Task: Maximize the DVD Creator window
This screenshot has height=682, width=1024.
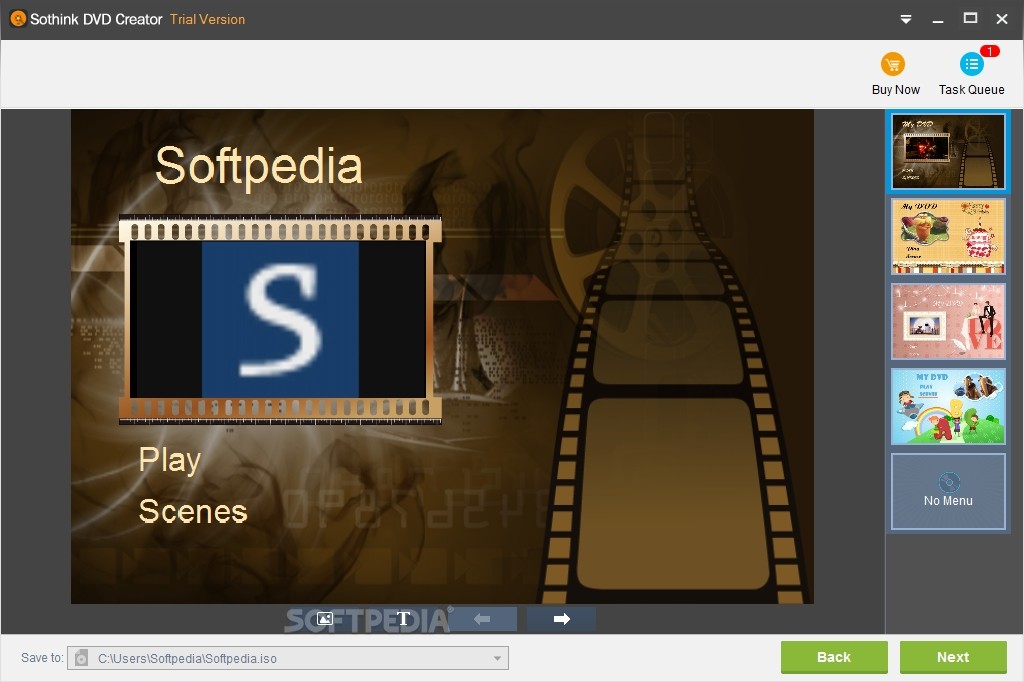Action: 970,18
